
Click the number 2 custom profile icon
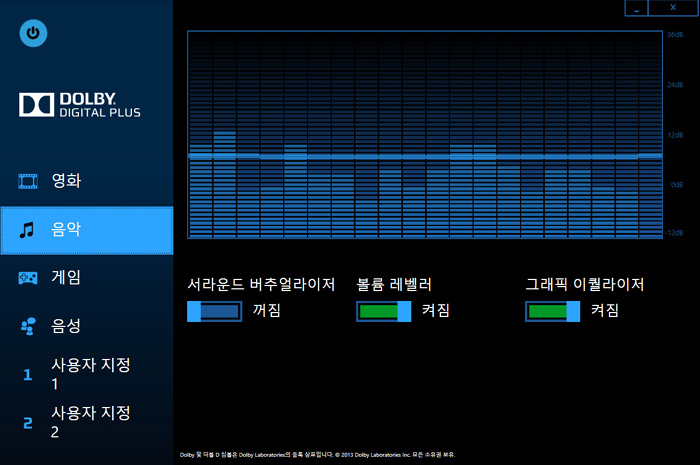(28, 423)
